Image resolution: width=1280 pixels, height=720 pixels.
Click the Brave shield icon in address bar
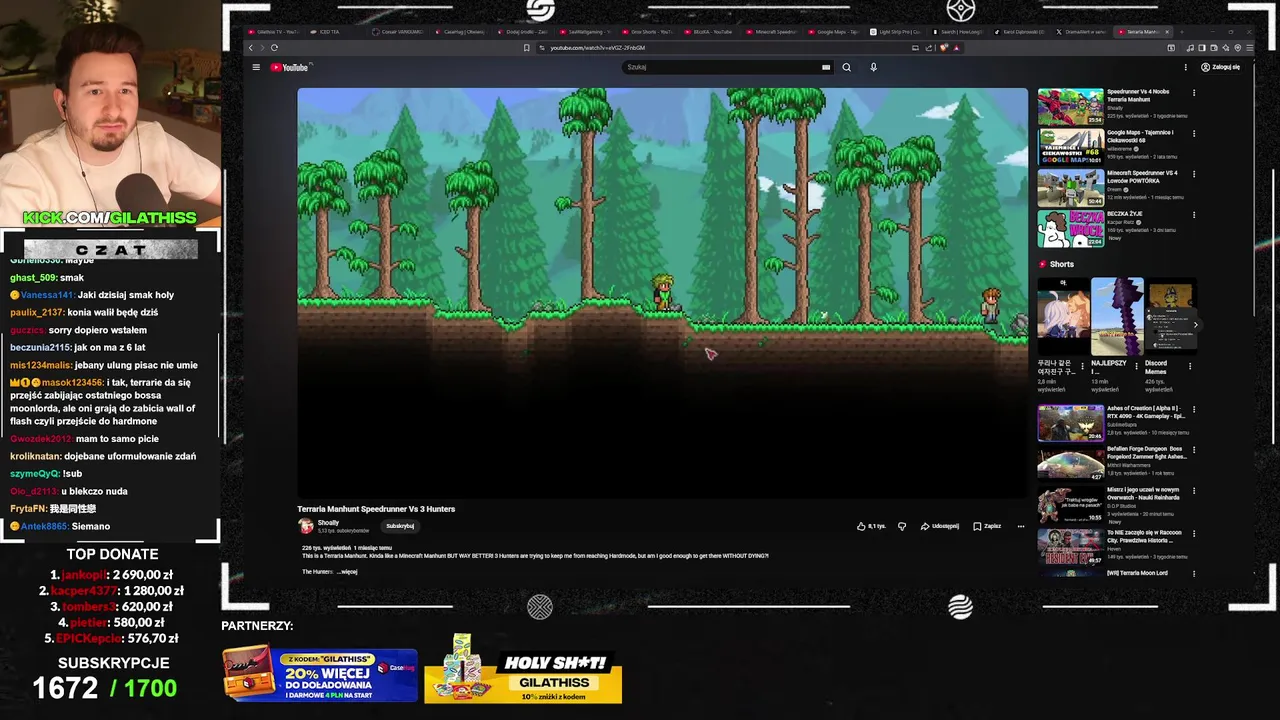pyautogui.click(x=943, y=47)
